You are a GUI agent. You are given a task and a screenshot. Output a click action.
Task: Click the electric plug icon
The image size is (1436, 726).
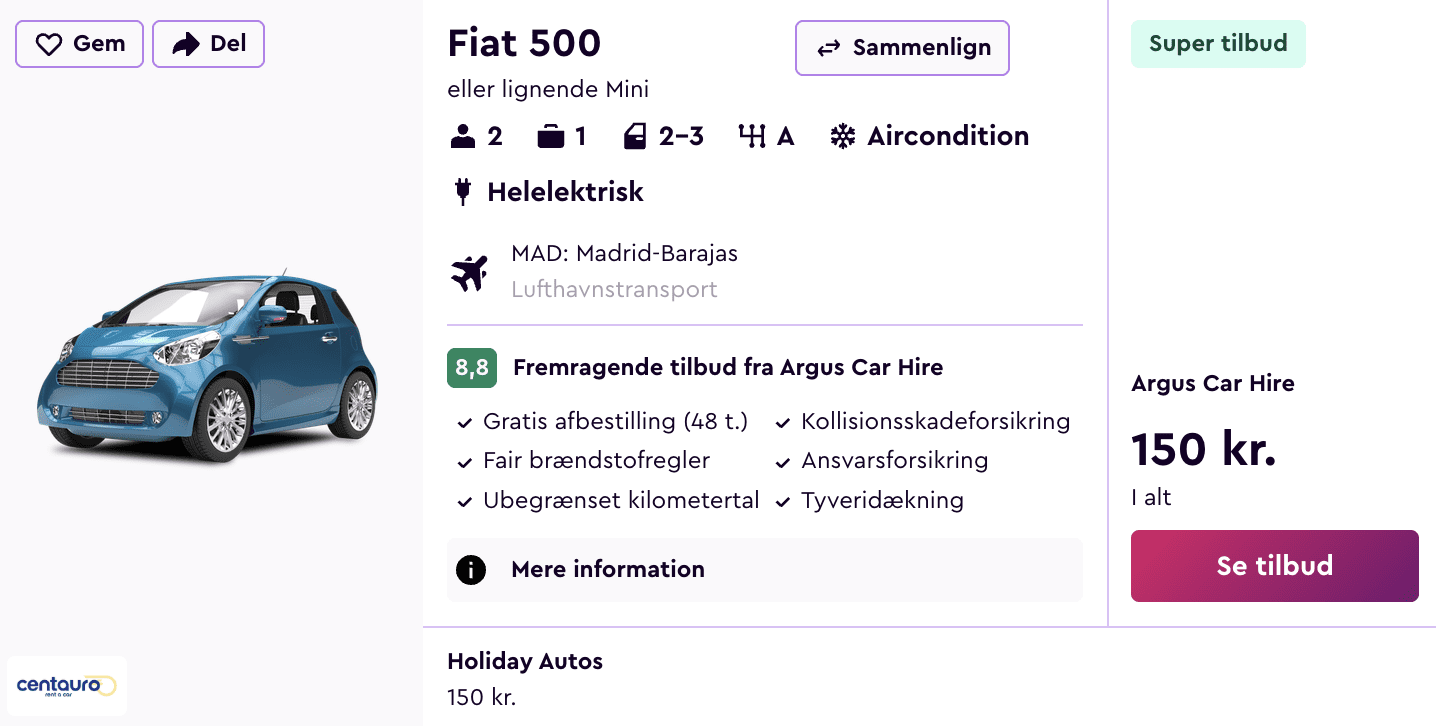(x=462, y=191)
